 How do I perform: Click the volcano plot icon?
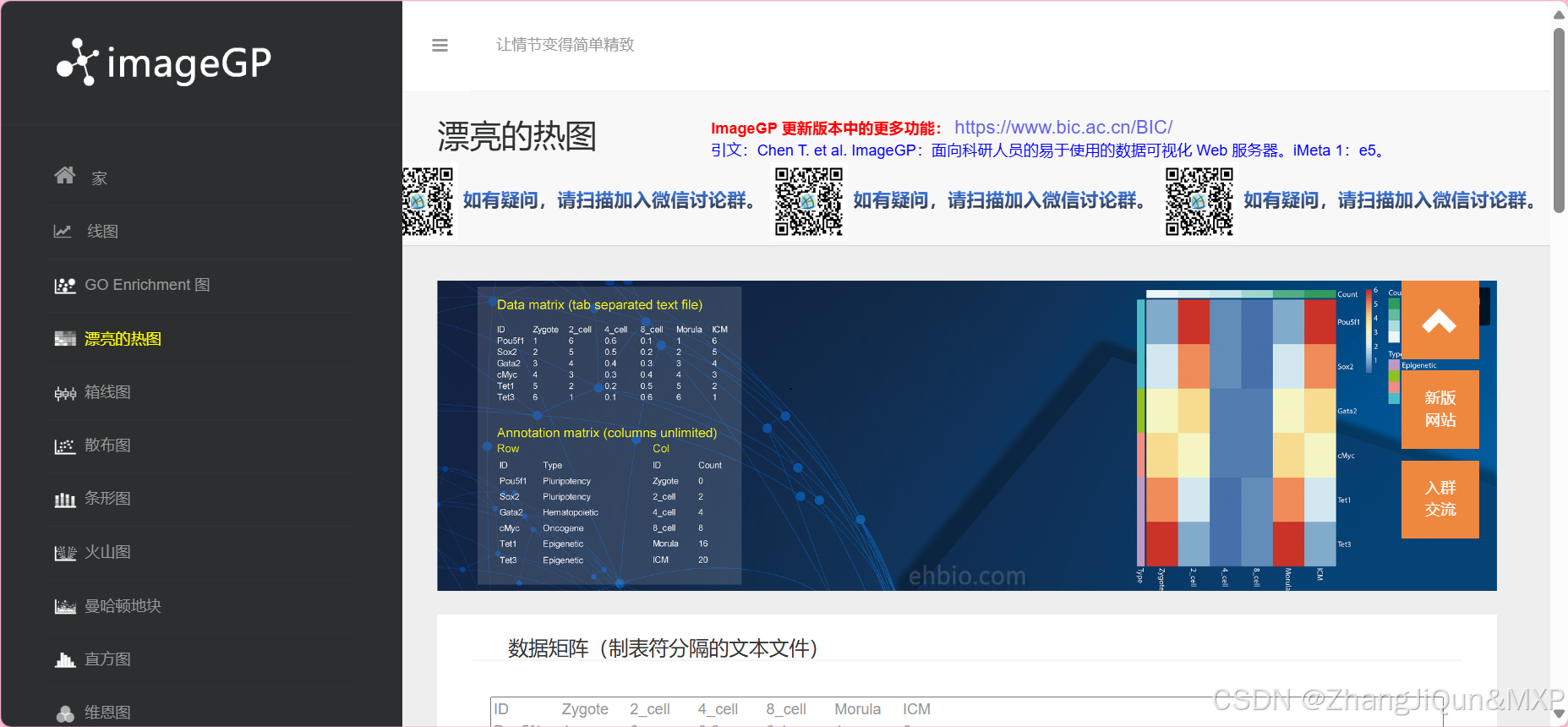65,553
